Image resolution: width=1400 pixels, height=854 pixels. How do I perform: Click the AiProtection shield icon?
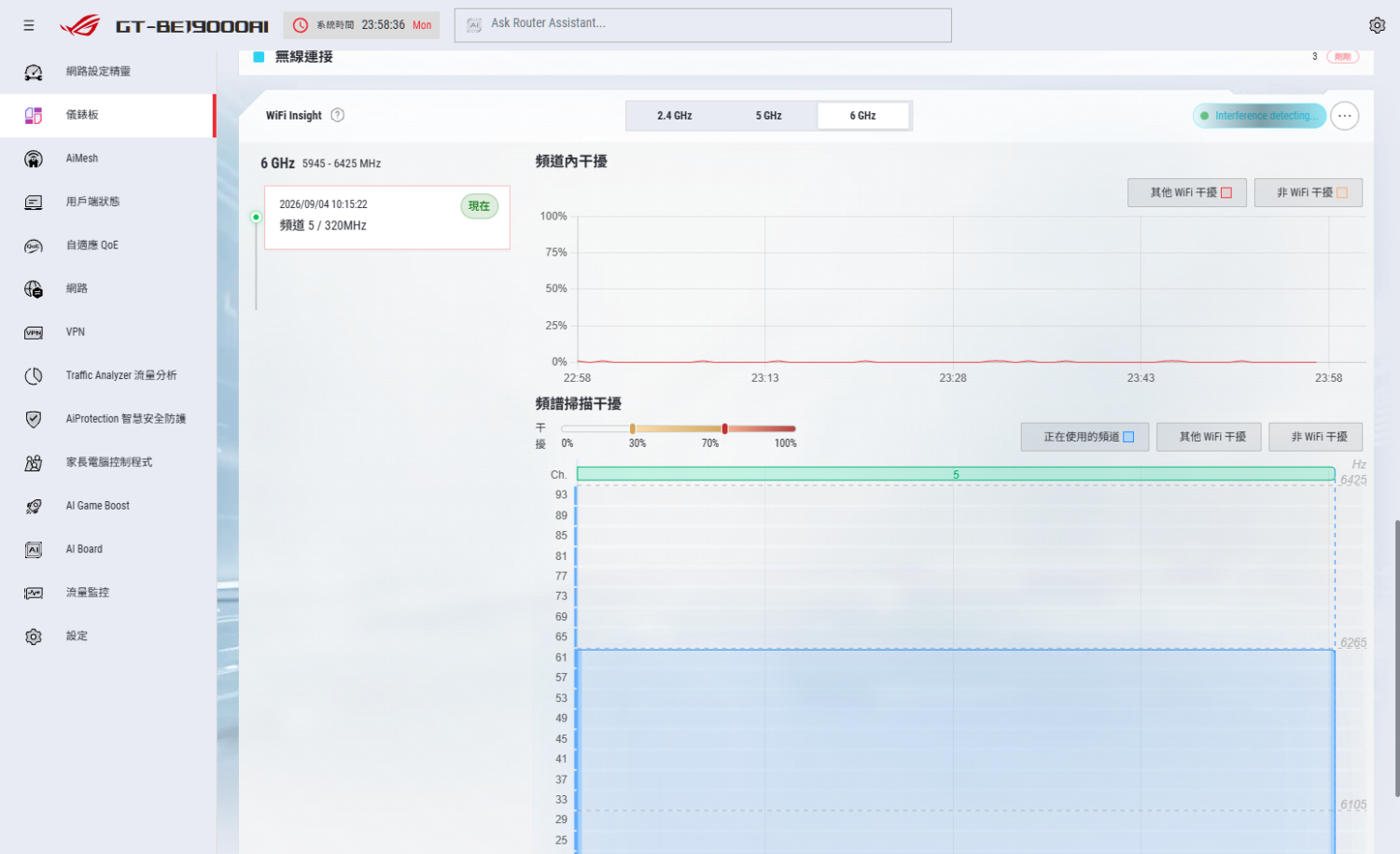[34, 419]
